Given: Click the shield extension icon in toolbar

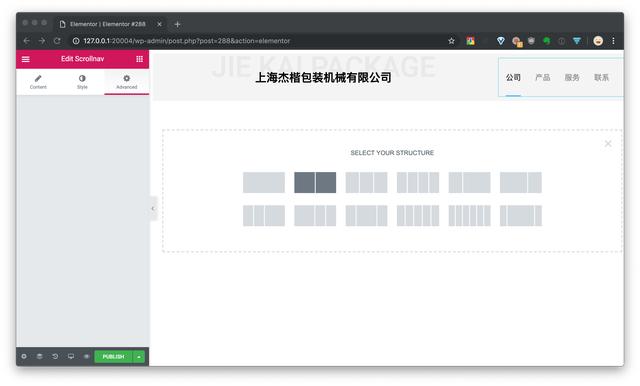Looking at the screenshot, I should click(x=531, y=41).
